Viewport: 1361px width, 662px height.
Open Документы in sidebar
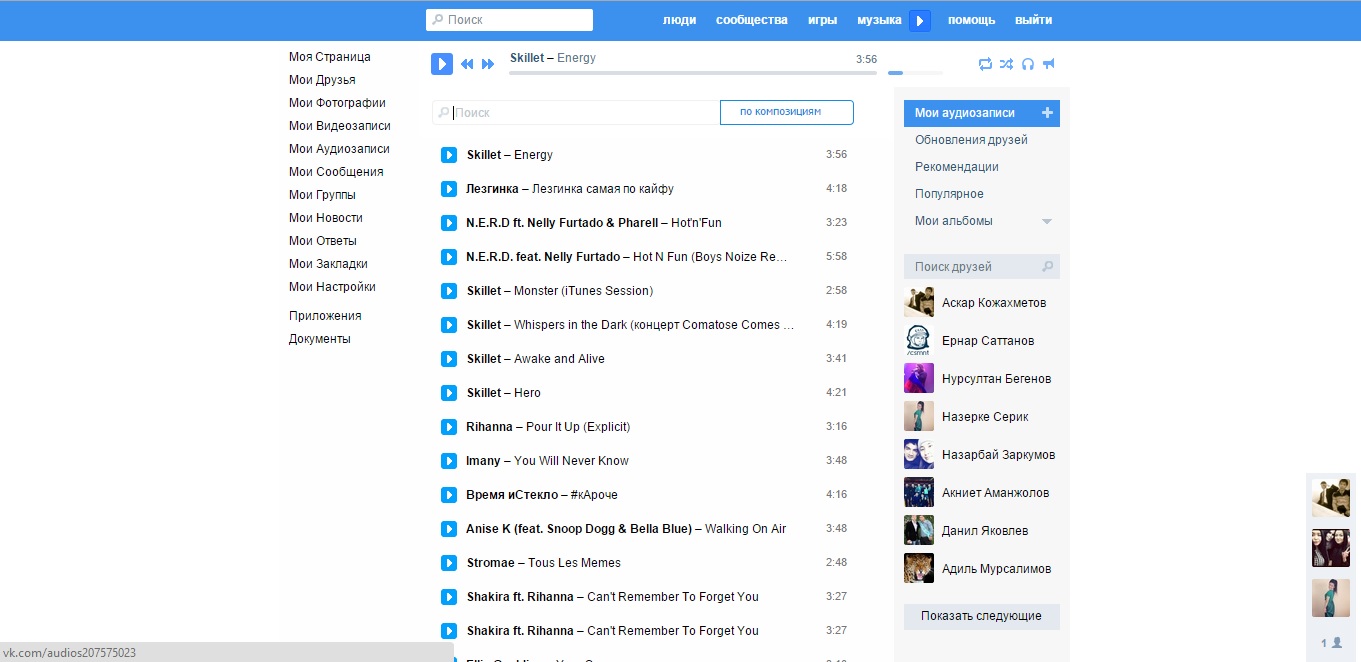coord(320,339)
